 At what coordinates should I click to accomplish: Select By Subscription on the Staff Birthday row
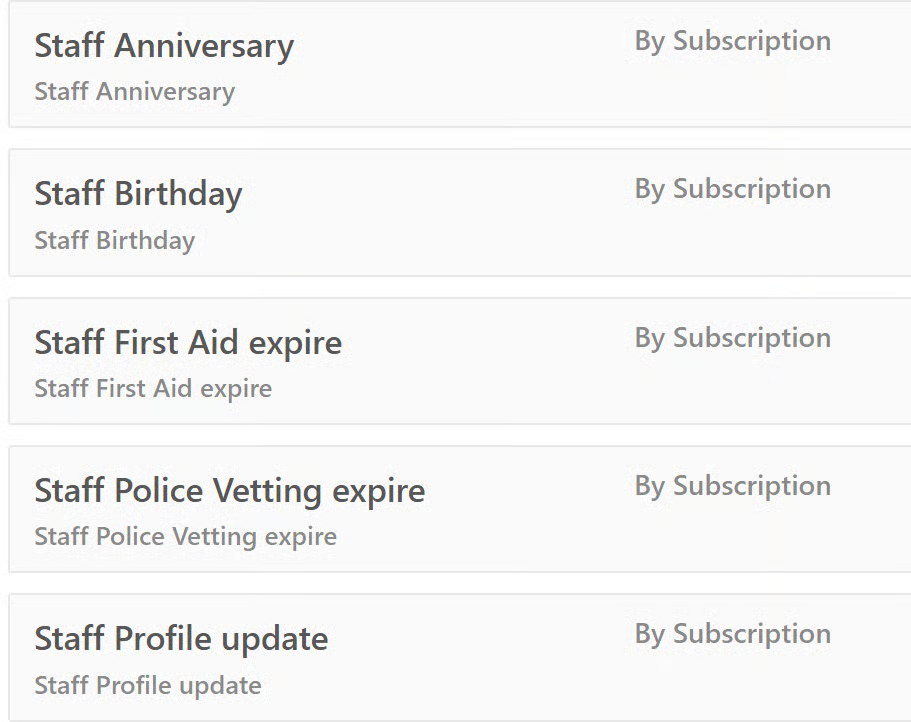(x=732, y=189)
